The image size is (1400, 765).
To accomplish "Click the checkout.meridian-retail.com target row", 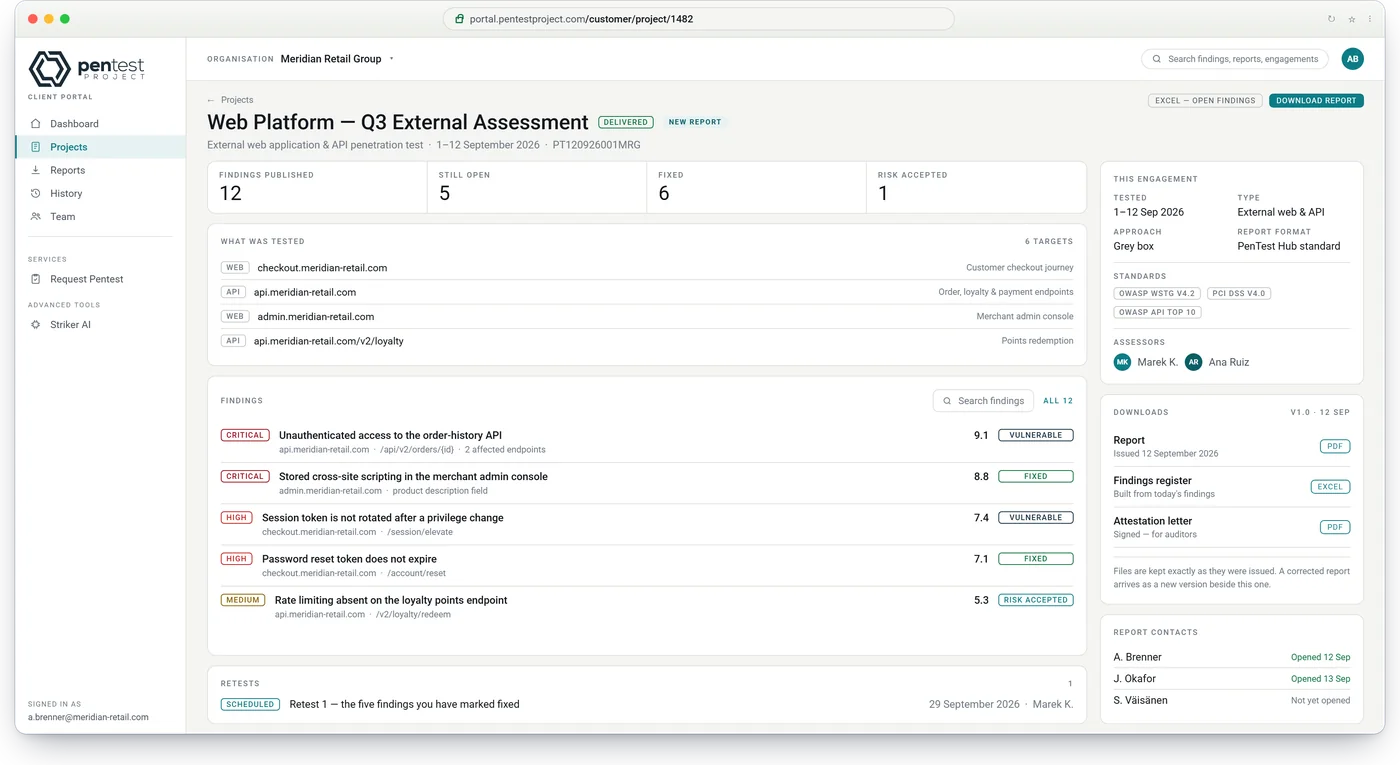I will click(646, 268).
